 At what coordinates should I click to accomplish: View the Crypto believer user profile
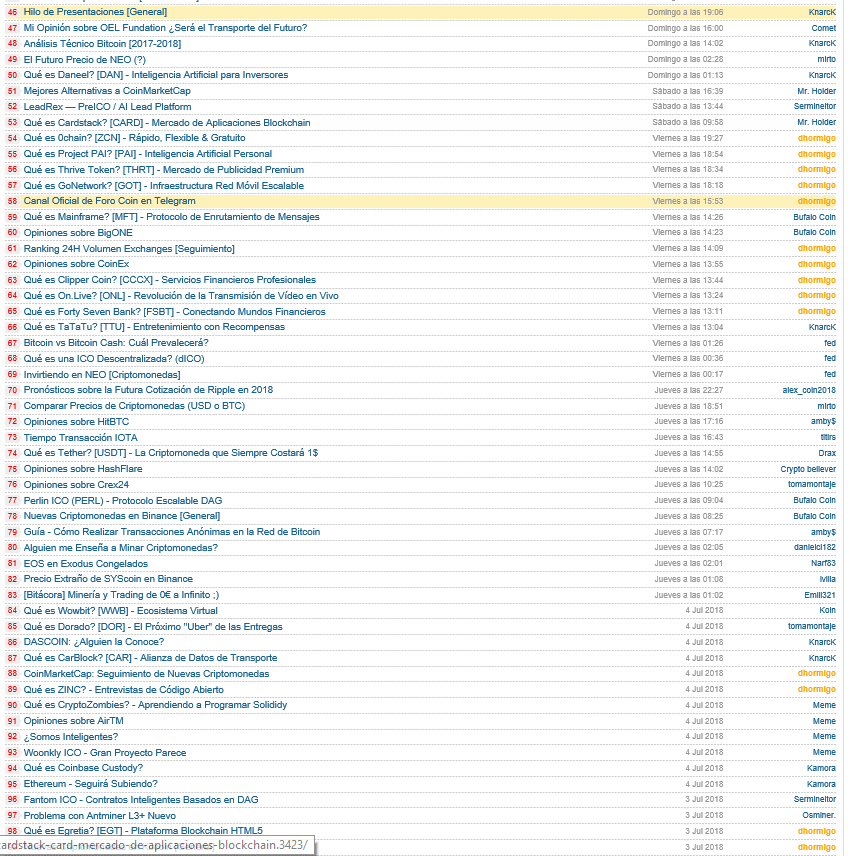pyautogui.click(x=808, y=469)
